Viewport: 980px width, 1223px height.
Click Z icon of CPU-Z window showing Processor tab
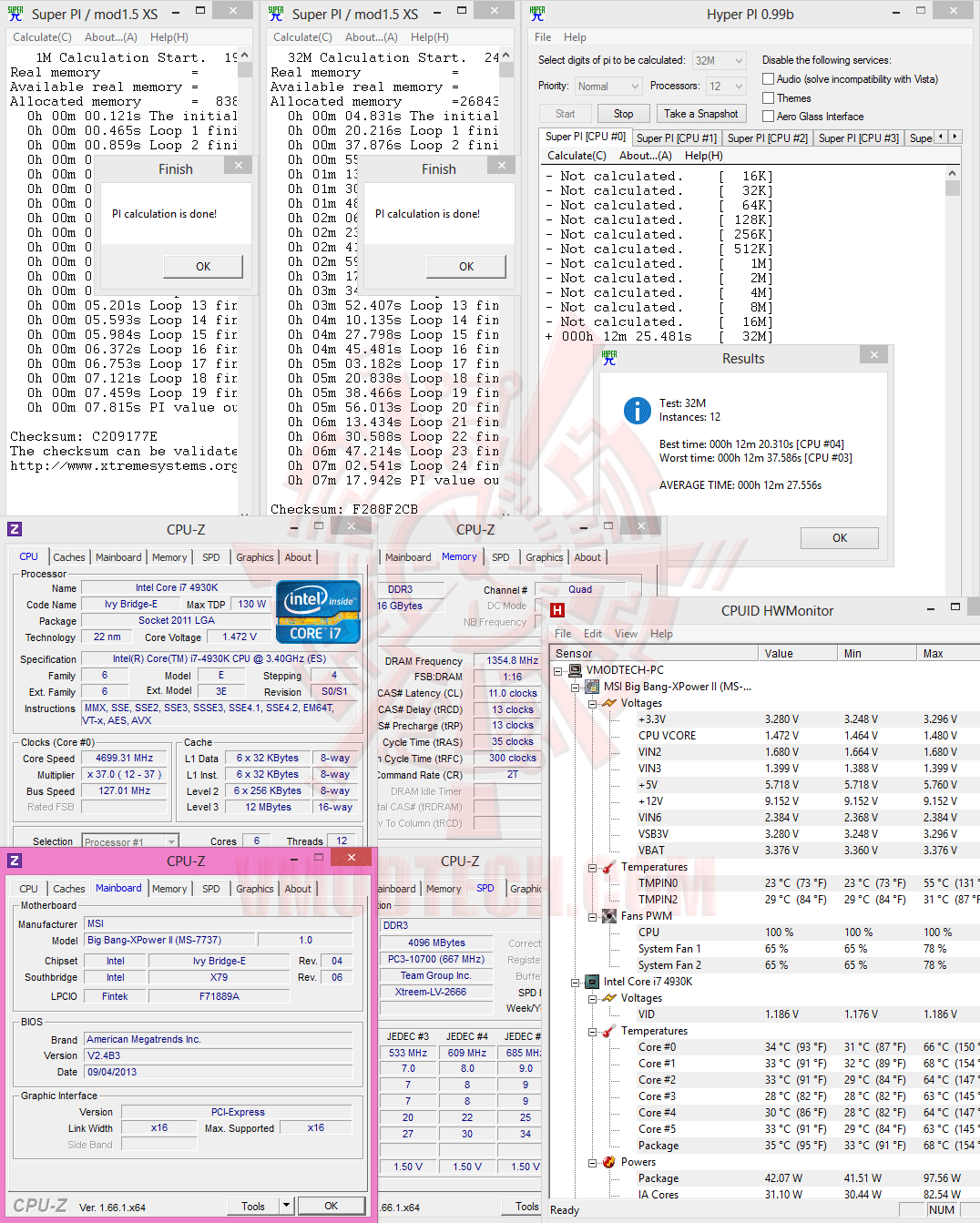(x=15, y=529)
